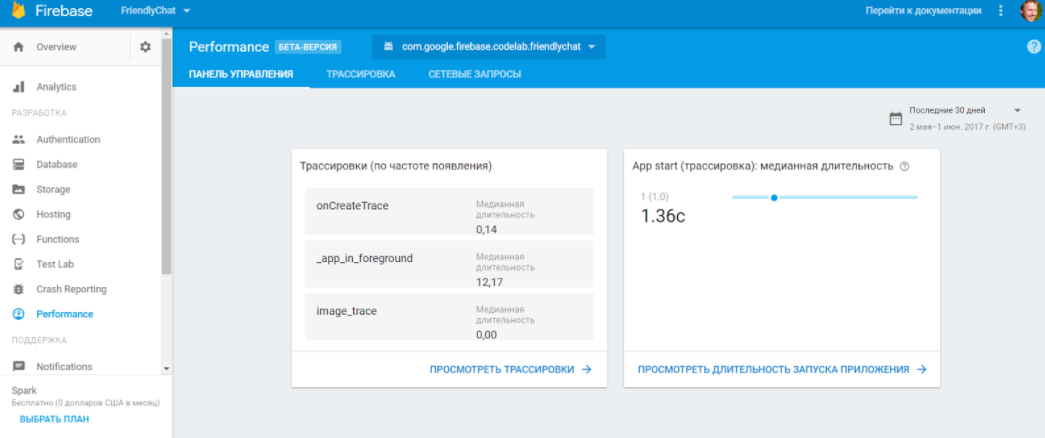
Task: Click the sidebar scroll down arrow
Action: click(x=167, y=369)
